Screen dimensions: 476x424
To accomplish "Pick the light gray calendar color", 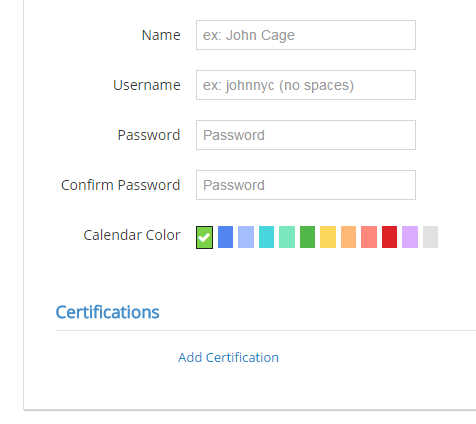I will (x=430, y=237).
